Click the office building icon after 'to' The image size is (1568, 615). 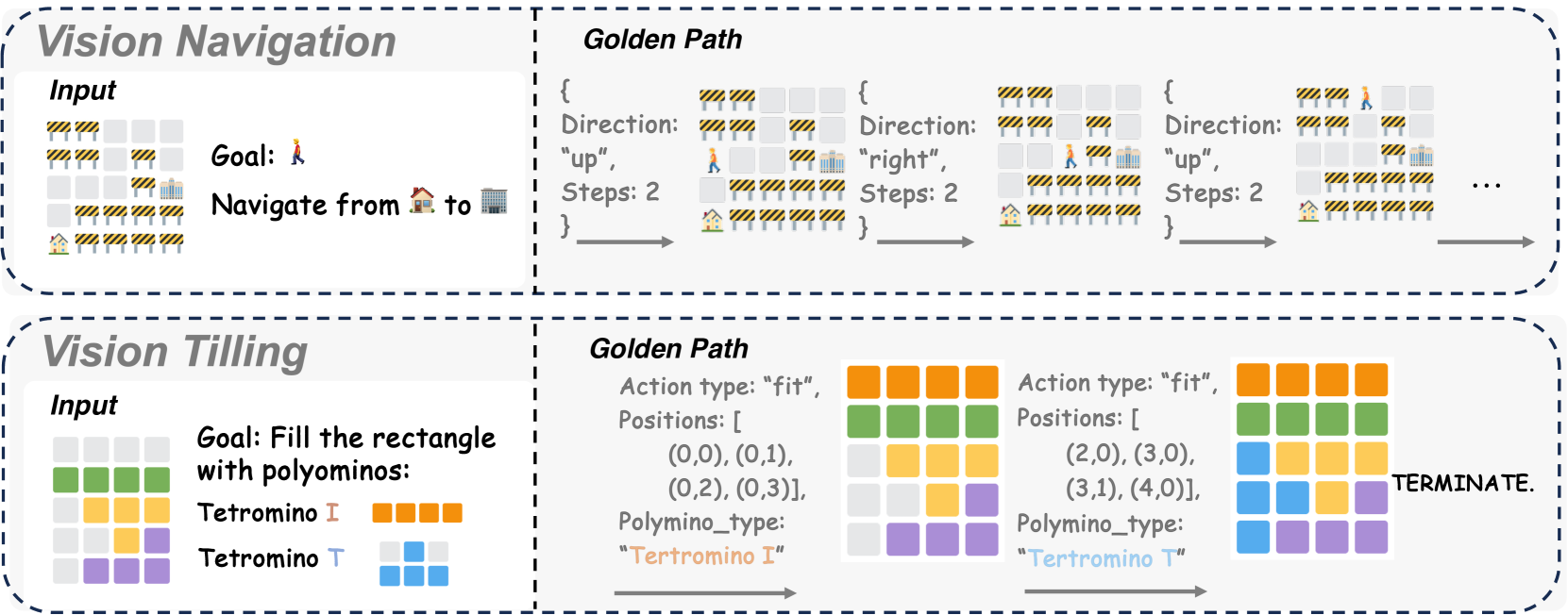tap(494, 201)
